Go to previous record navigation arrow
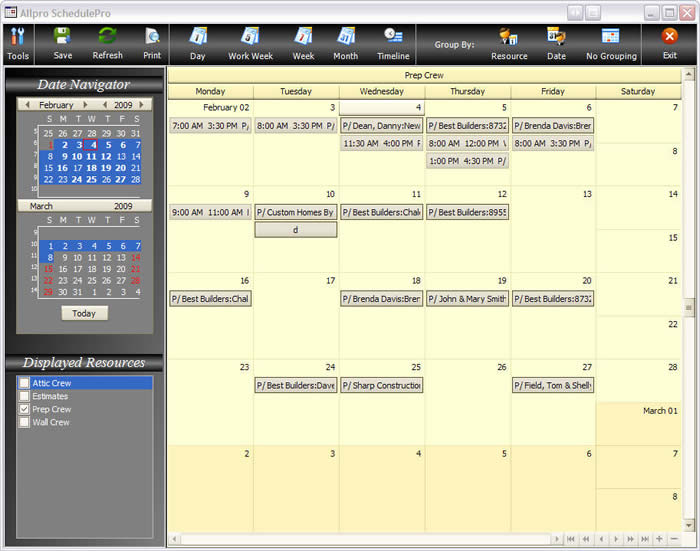This screenshot has width=700, height=551. [601, 539]
